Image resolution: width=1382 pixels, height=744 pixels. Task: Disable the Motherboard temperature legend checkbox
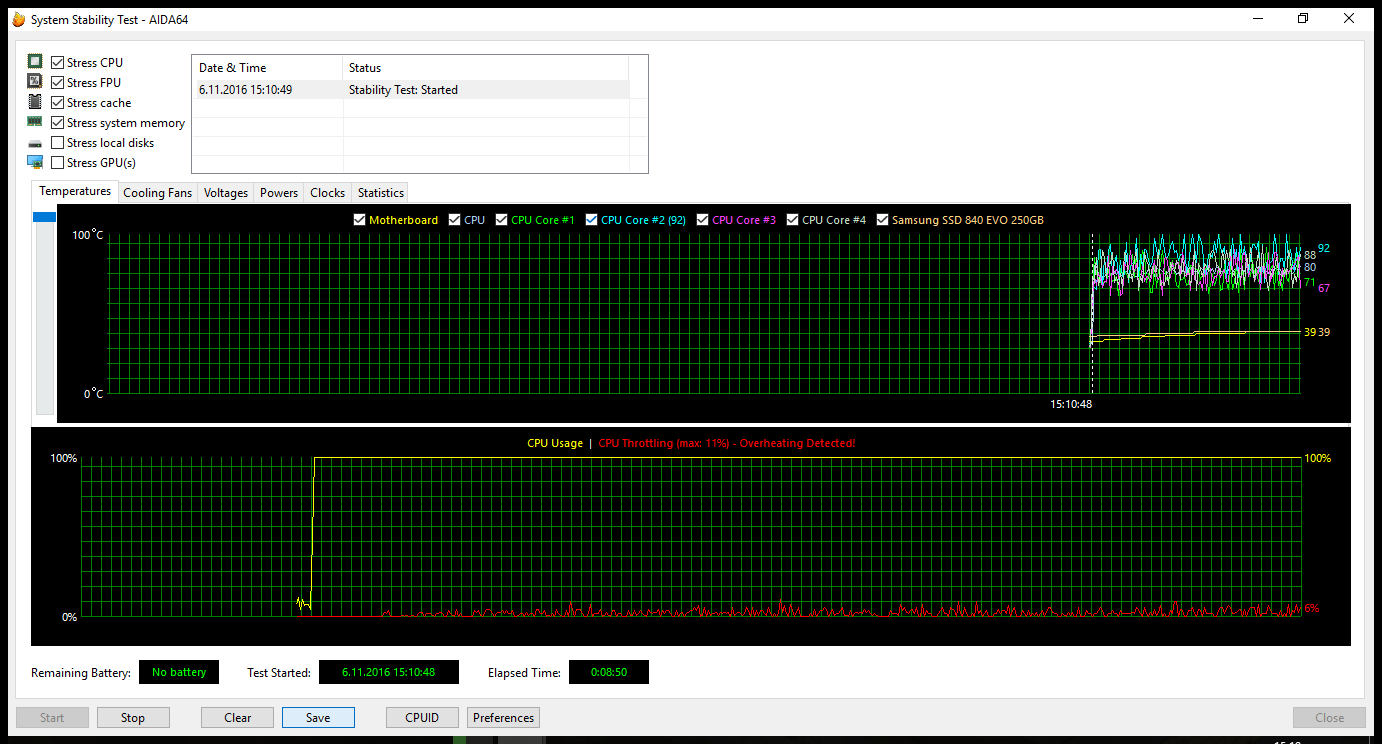(x=359, y=219)
